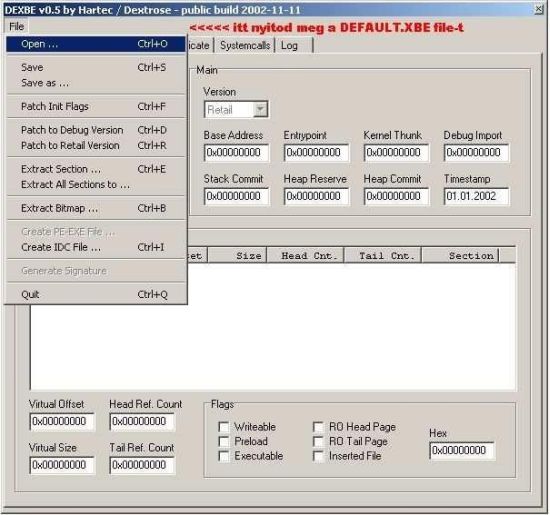Click the Head Ref. Count field
This screenshot has height=515, width=550.
142,421
